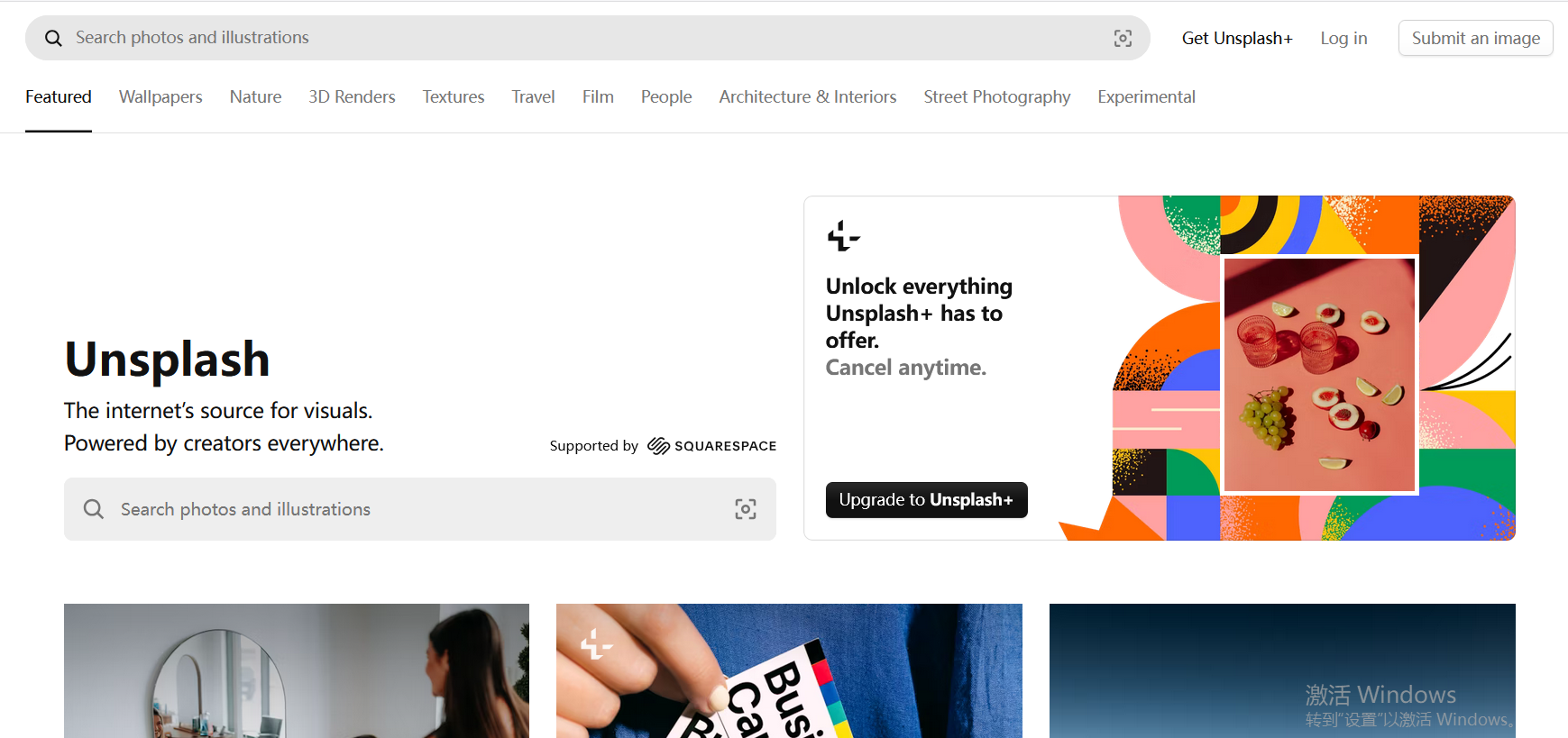Click the Unsplash heading
This screenshot has height=738, width=1568.
pos(167,359)
